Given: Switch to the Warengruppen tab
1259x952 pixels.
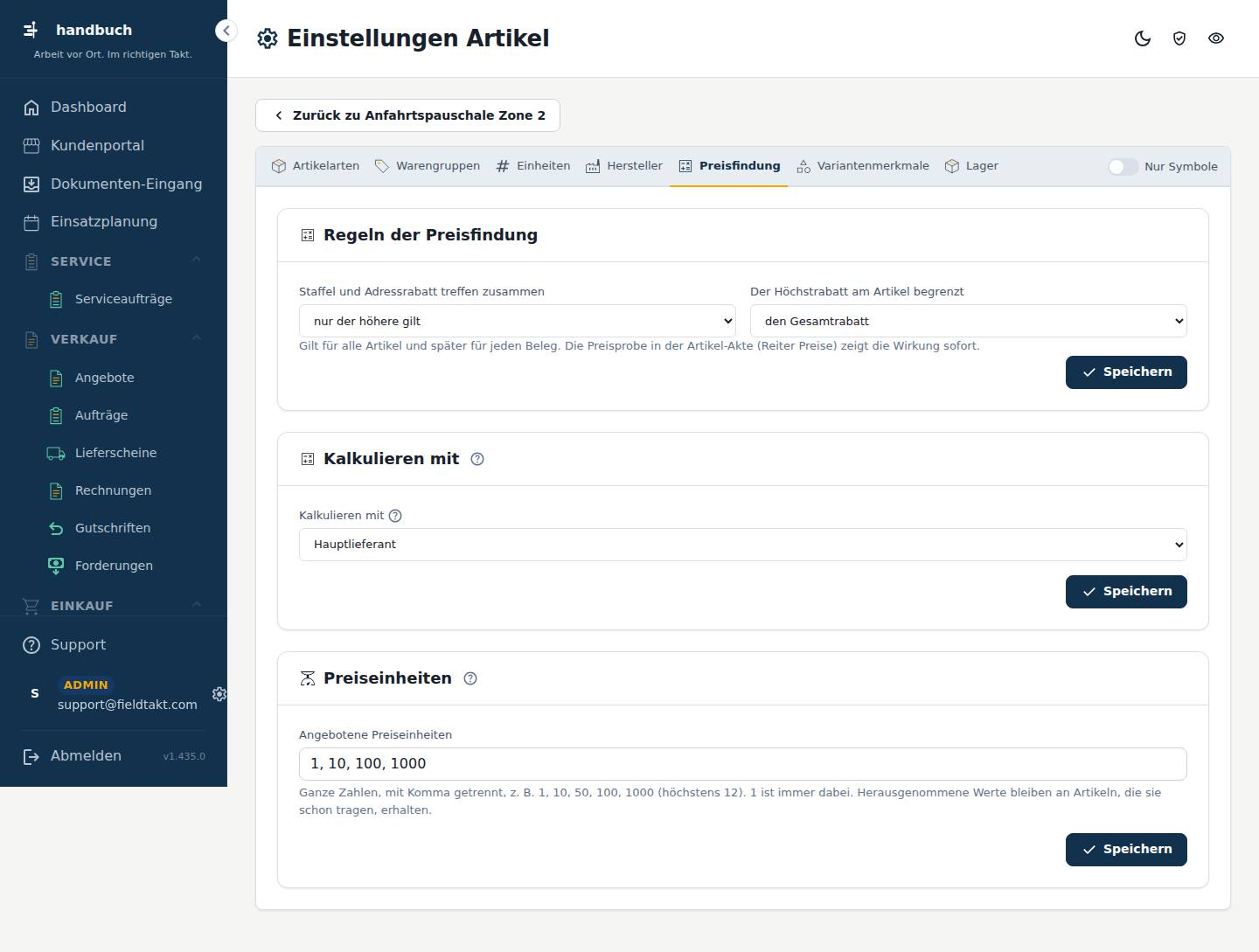Looking at the screenshot, I should [428, 166].
